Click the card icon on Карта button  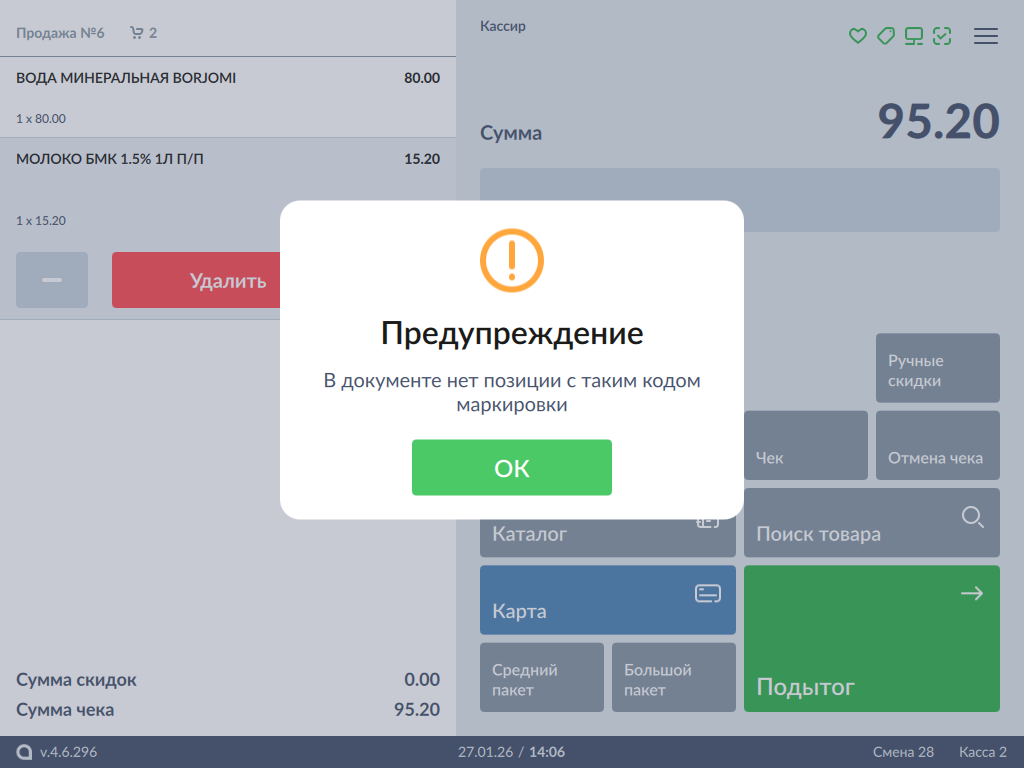click(708, 594)
